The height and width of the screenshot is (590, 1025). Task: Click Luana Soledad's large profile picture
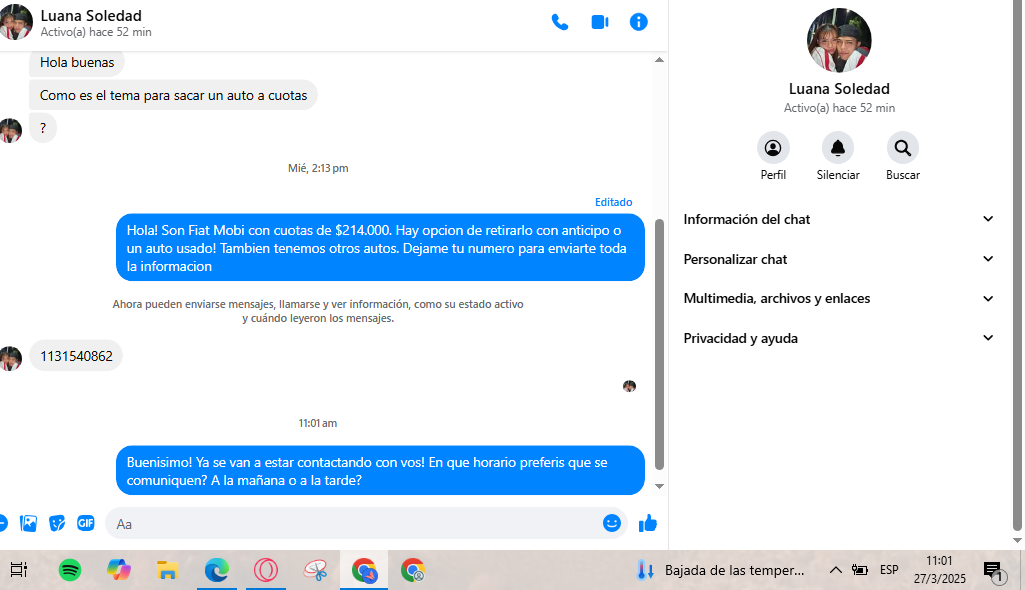pos(839,41)
